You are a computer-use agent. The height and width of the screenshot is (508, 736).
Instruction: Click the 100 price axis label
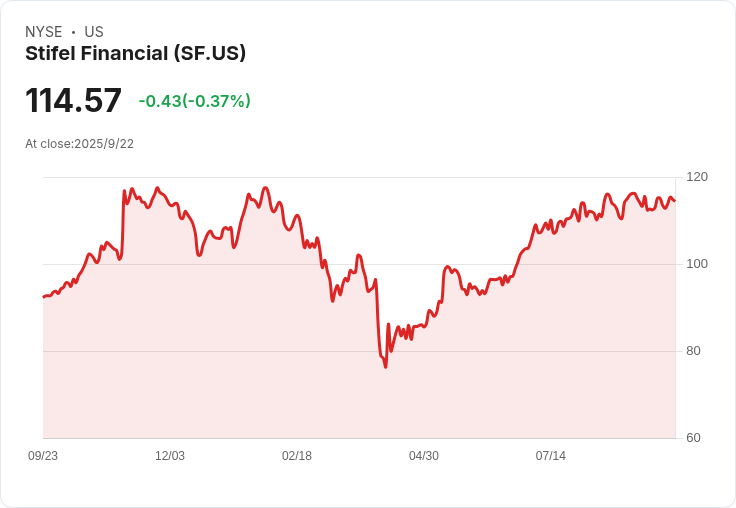(x=697, y=264)
